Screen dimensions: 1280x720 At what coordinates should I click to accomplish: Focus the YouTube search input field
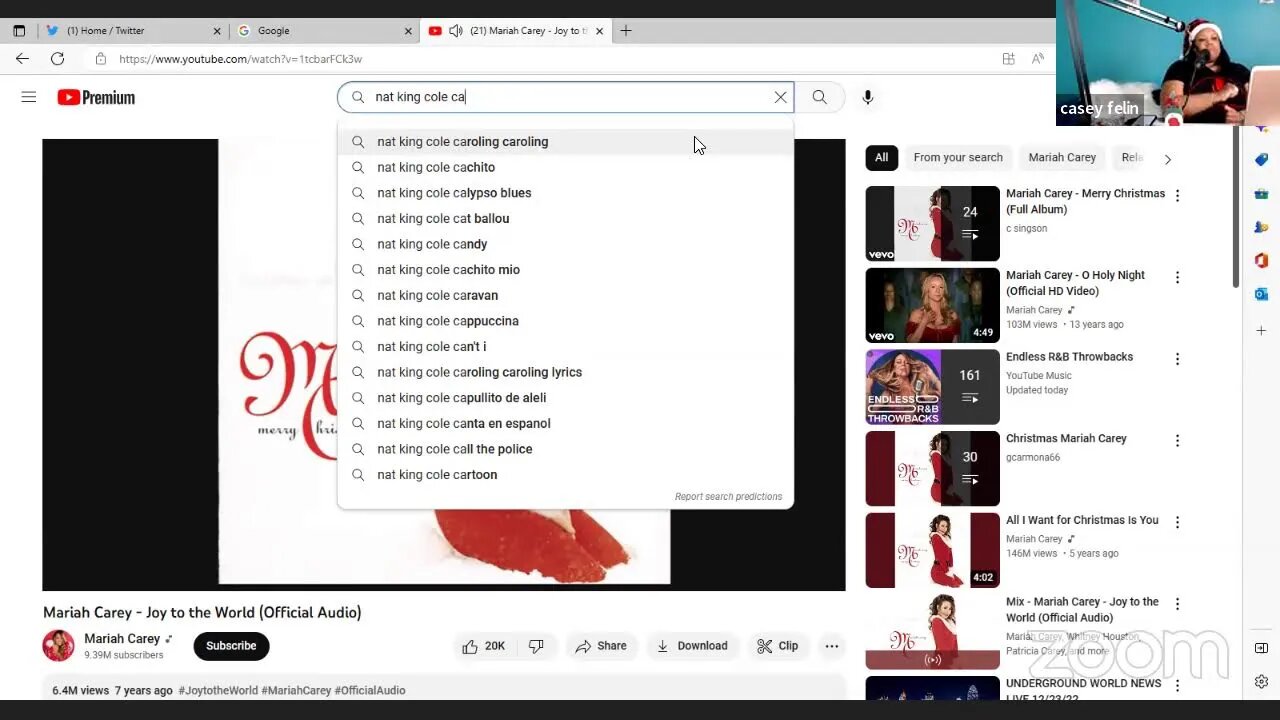click(x=565, y=97)
